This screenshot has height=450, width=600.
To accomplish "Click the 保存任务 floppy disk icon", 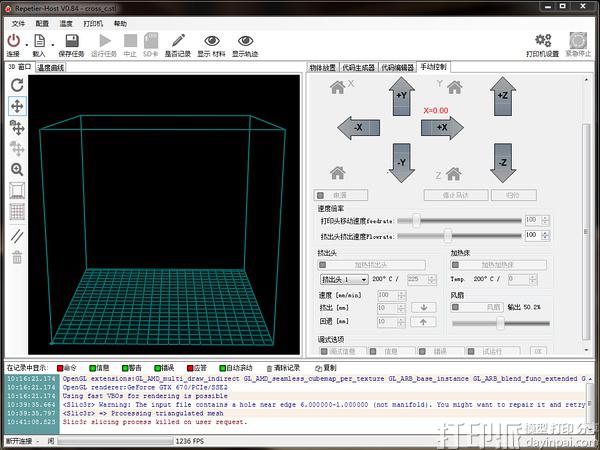I will (x=70, y=41).
